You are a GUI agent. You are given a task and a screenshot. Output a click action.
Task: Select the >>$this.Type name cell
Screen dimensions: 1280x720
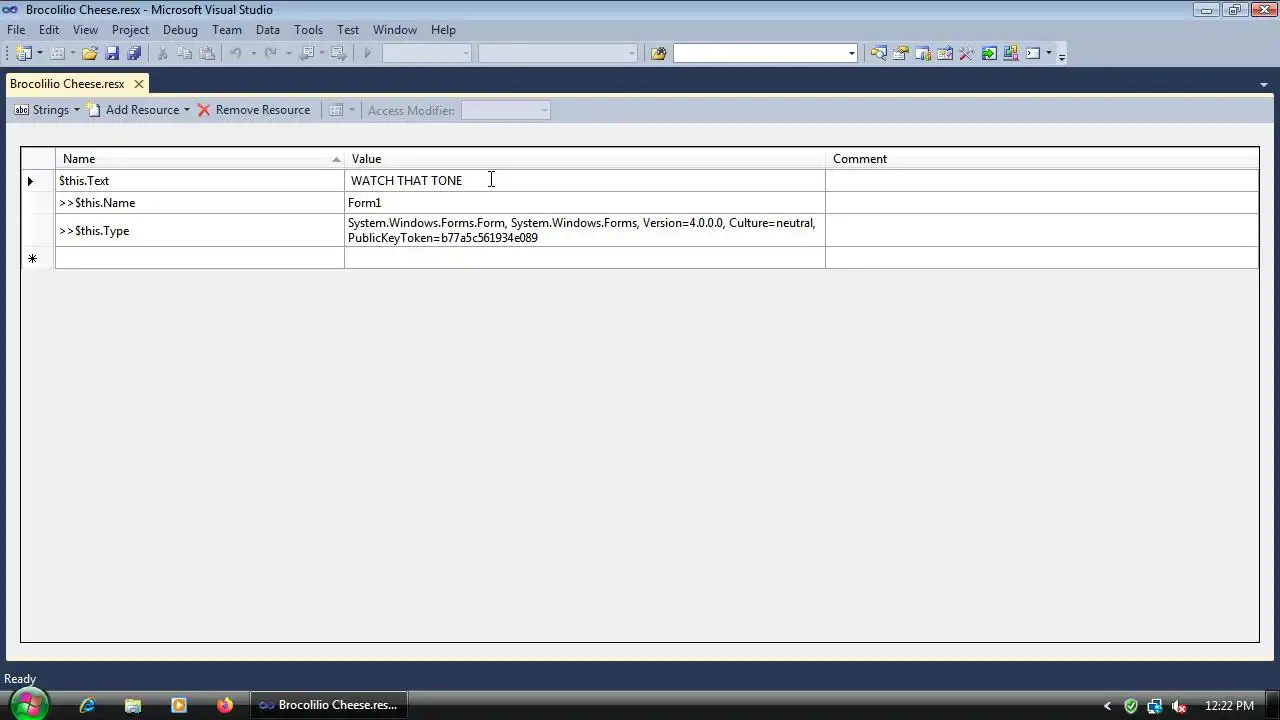tap(200, 231)
